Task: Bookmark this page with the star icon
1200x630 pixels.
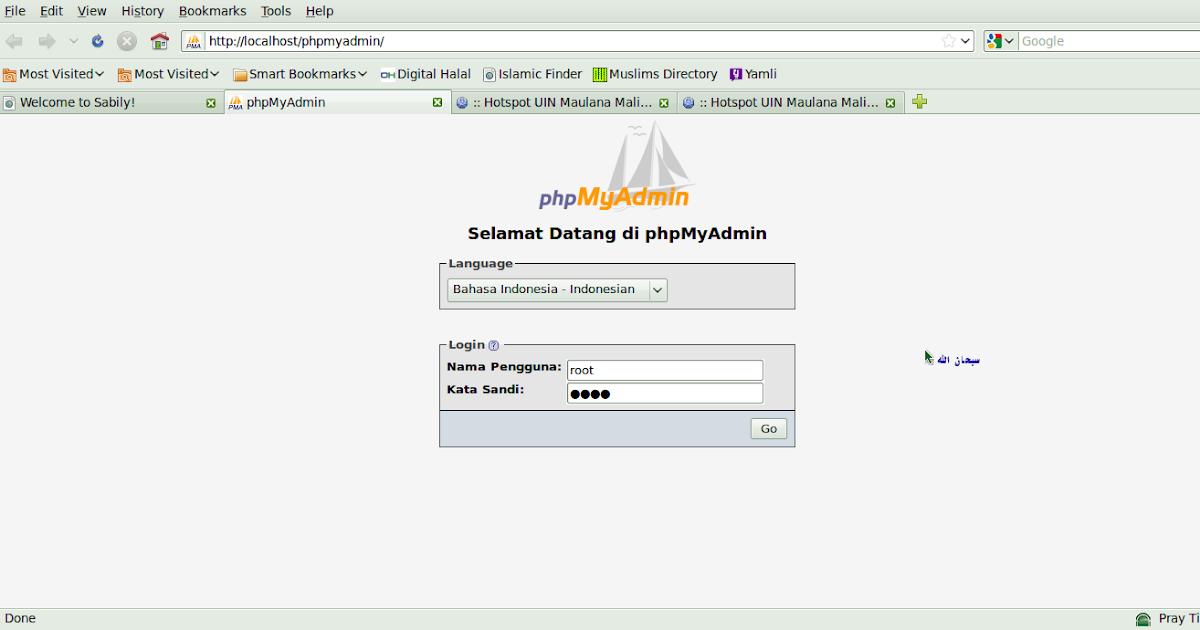Action: [948, 41]
